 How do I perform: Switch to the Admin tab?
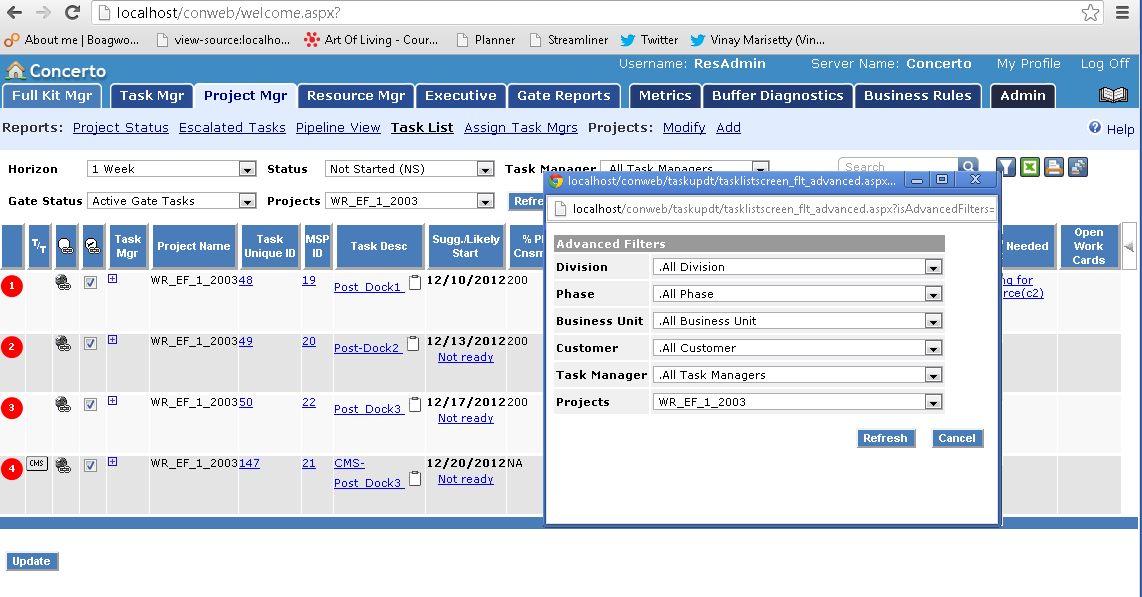pyautogui.click(x=1023, y=95)
